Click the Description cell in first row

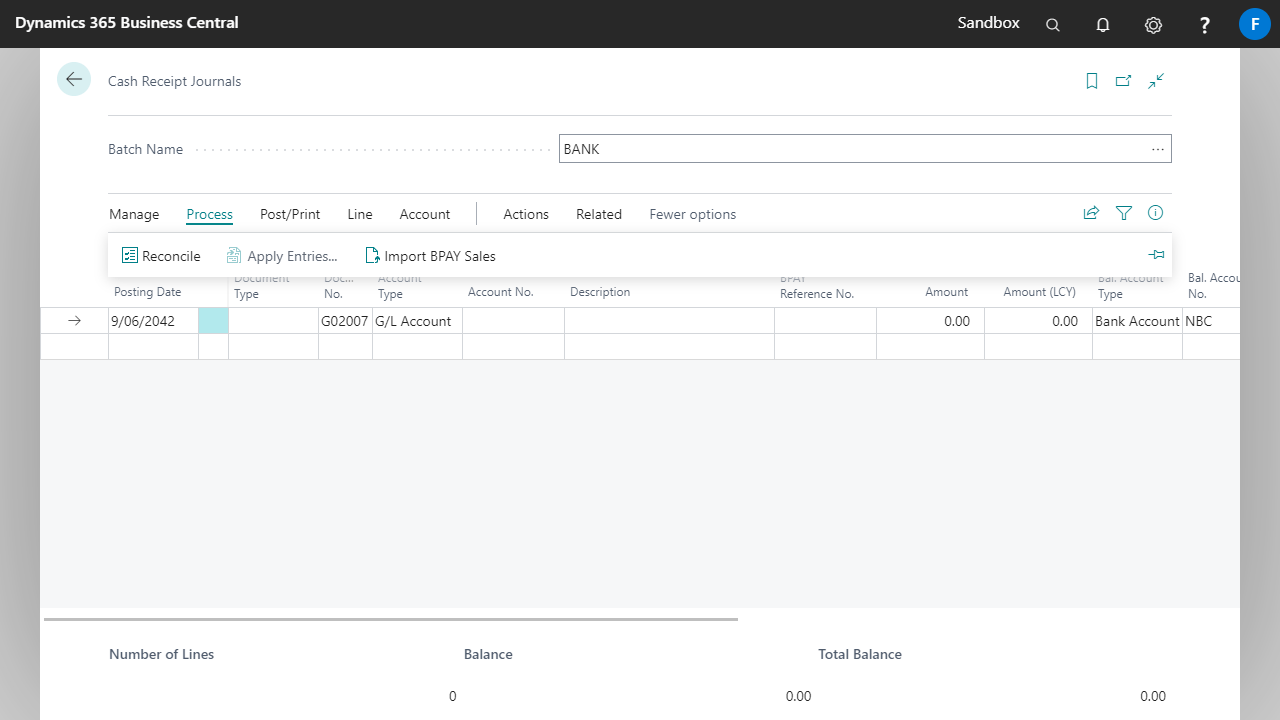click(x=668, y=321)
